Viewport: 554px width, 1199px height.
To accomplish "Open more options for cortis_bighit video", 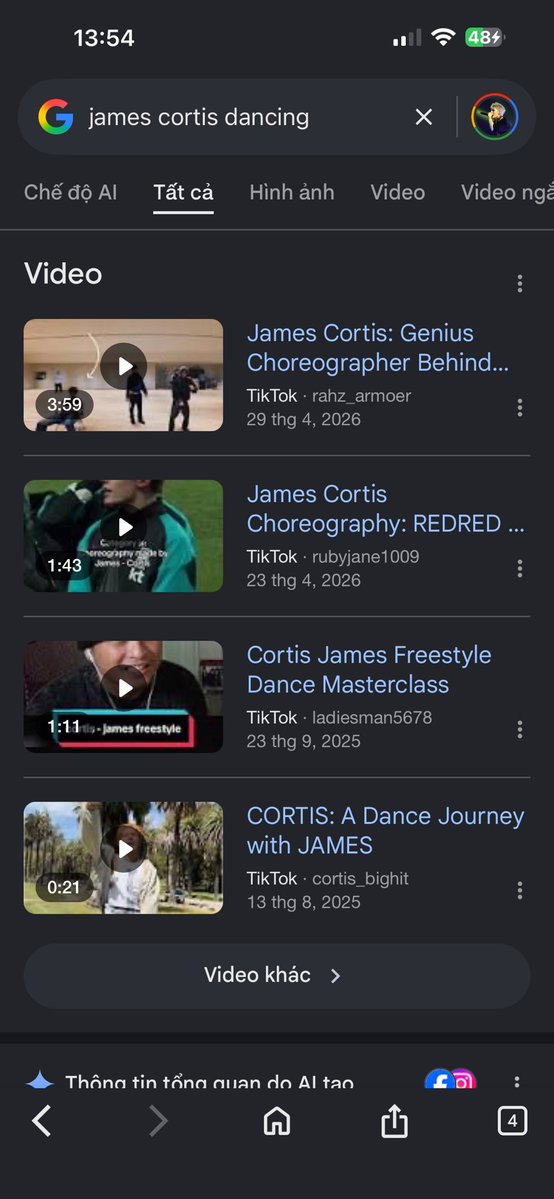I will click(x=520, y=890).
